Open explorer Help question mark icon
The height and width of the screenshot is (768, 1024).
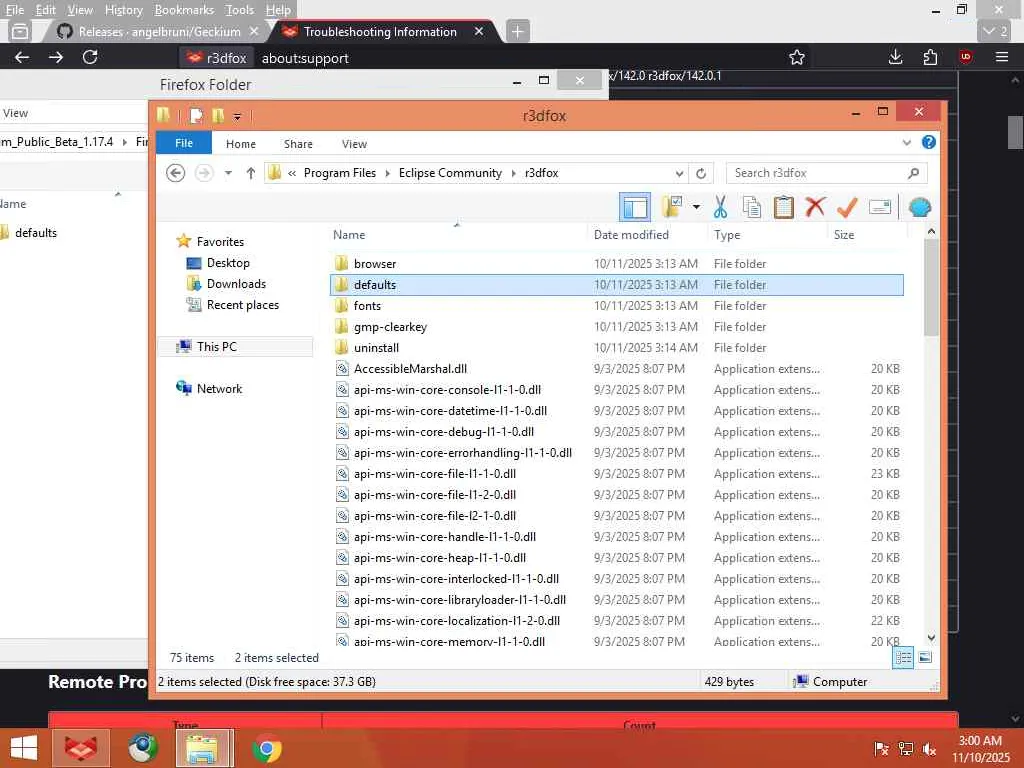point(929,142)
